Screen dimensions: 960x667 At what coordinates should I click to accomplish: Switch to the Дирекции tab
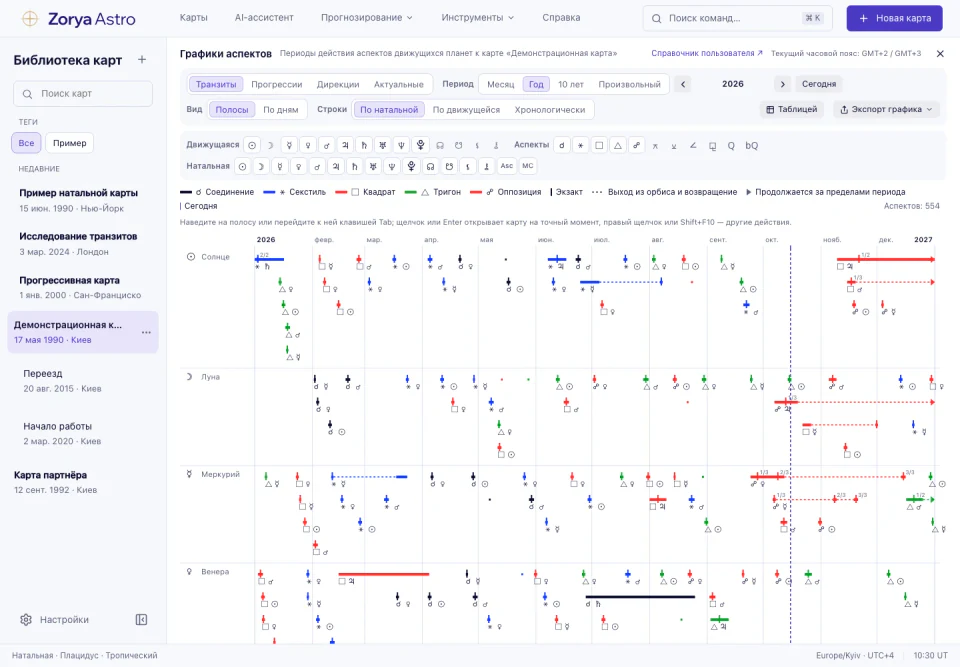[x=338, y=84]
